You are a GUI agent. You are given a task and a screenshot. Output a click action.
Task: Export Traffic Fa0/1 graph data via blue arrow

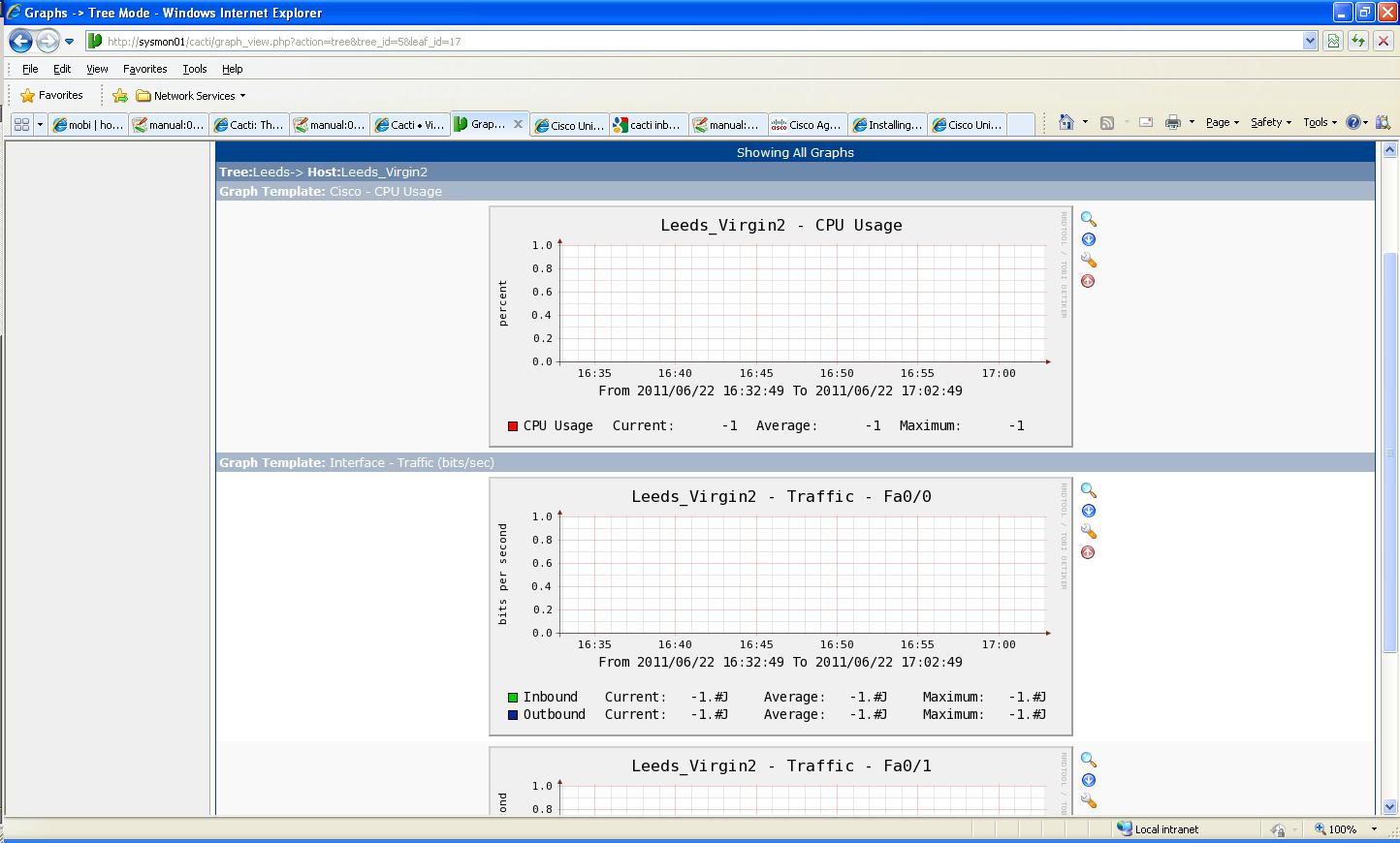coord(1089,780)
